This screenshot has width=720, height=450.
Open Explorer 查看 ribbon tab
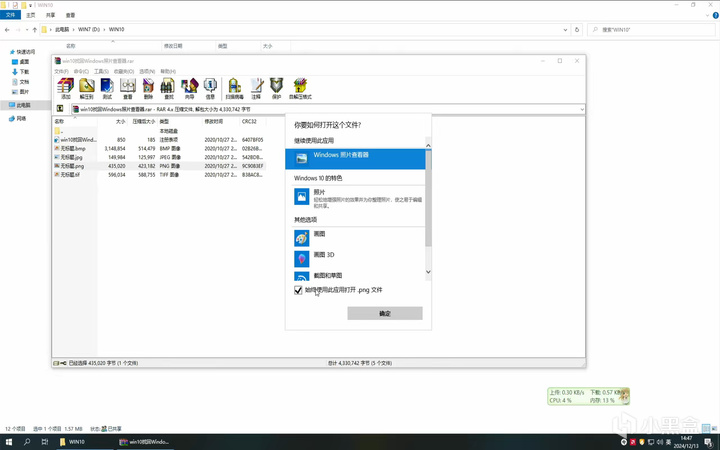click(70, 15)
